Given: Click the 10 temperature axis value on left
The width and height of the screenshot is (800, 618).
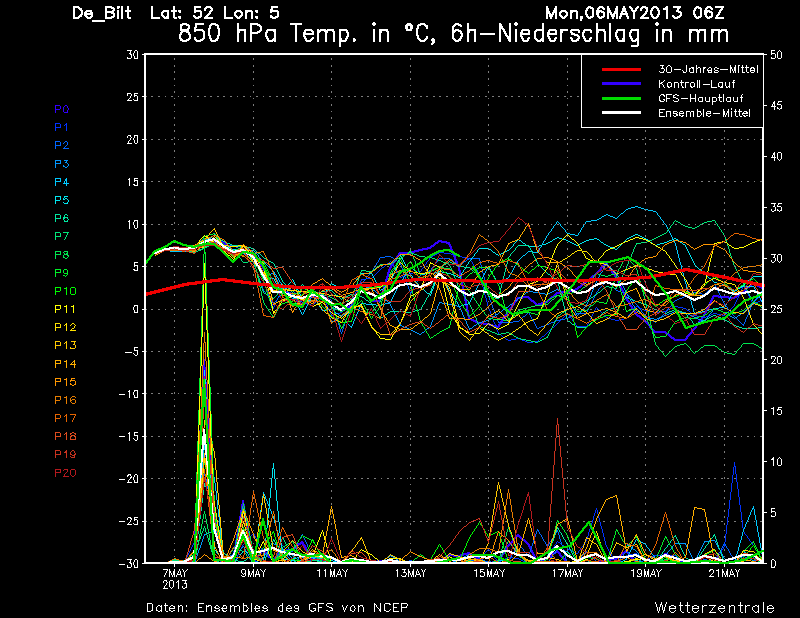Looking at the screenshot, I should [133, 225].
